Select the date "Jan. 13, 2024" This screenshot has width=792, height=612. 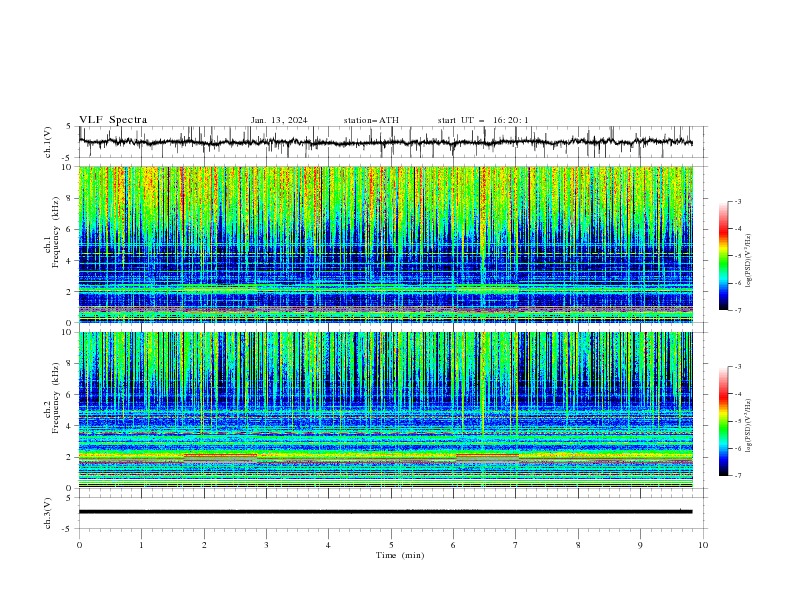(279, 120)
